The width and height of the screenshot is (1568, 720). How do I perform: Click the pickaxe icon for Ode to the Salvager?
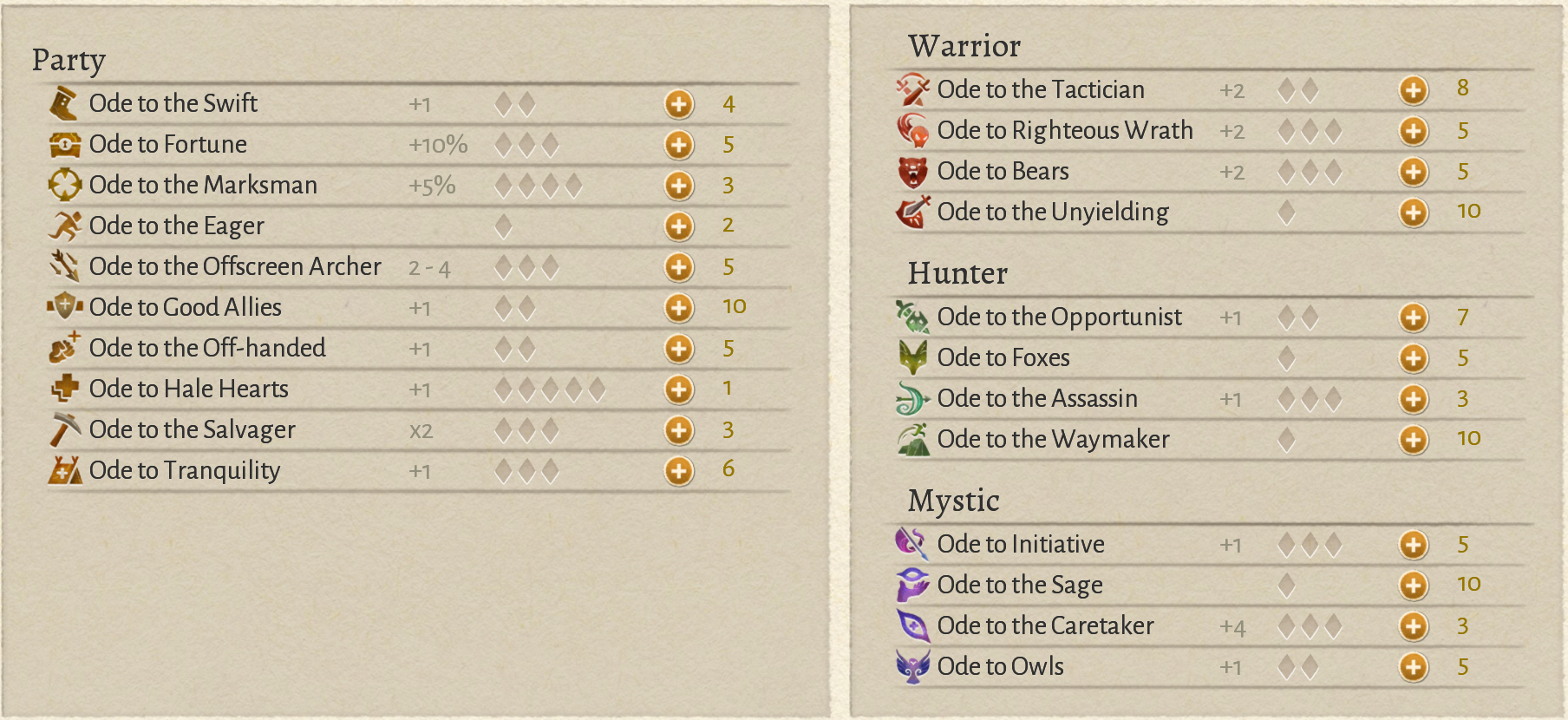64,429
